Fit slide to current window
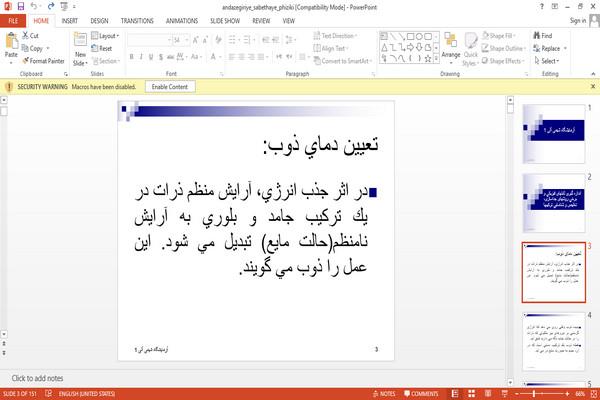This screenshot has width=600, height=400. (x=594, y=393)
